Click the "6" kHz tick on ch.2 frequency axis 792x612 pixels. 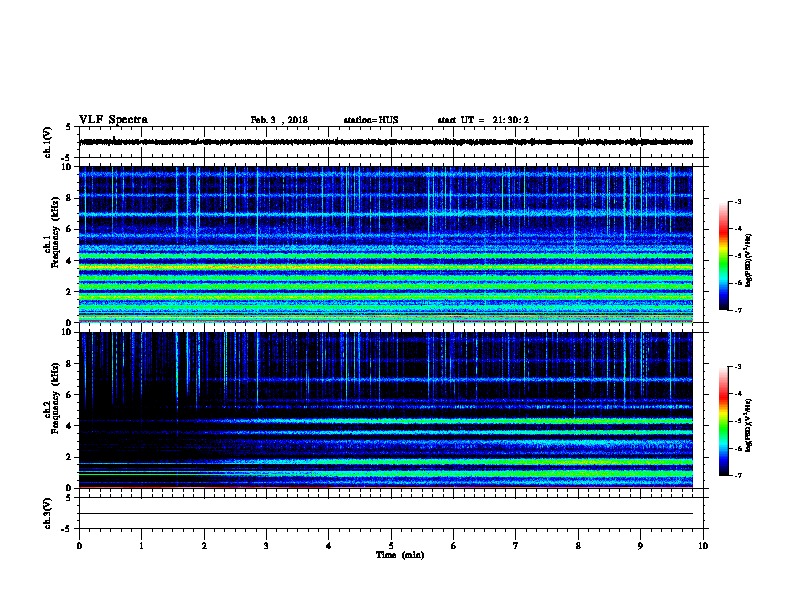pos(70,395)
